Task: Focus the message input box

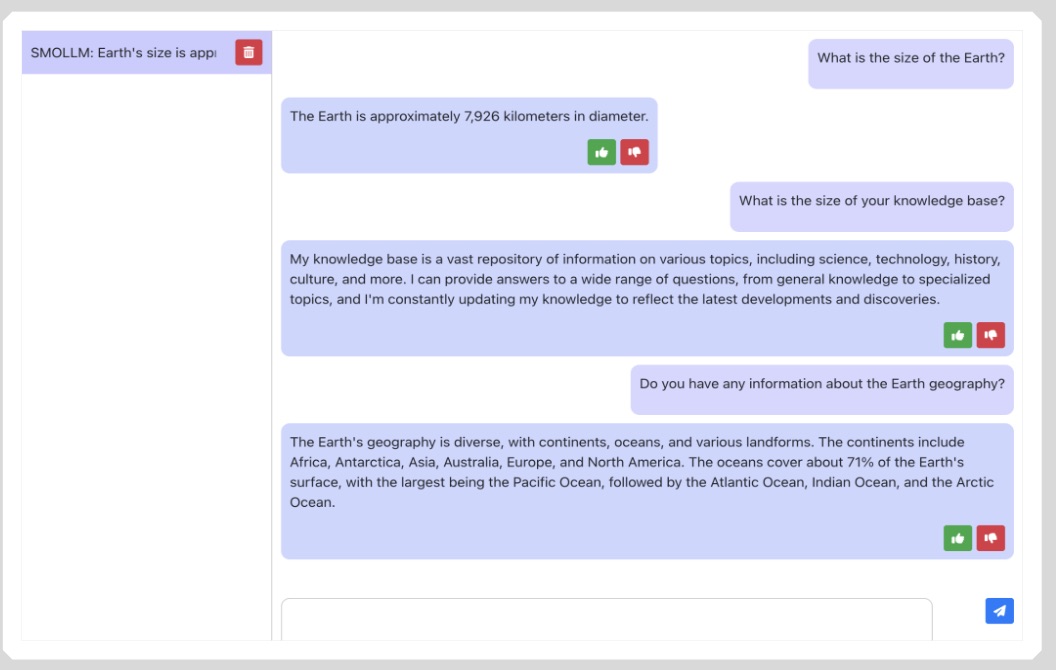Action: click(606, 619)
